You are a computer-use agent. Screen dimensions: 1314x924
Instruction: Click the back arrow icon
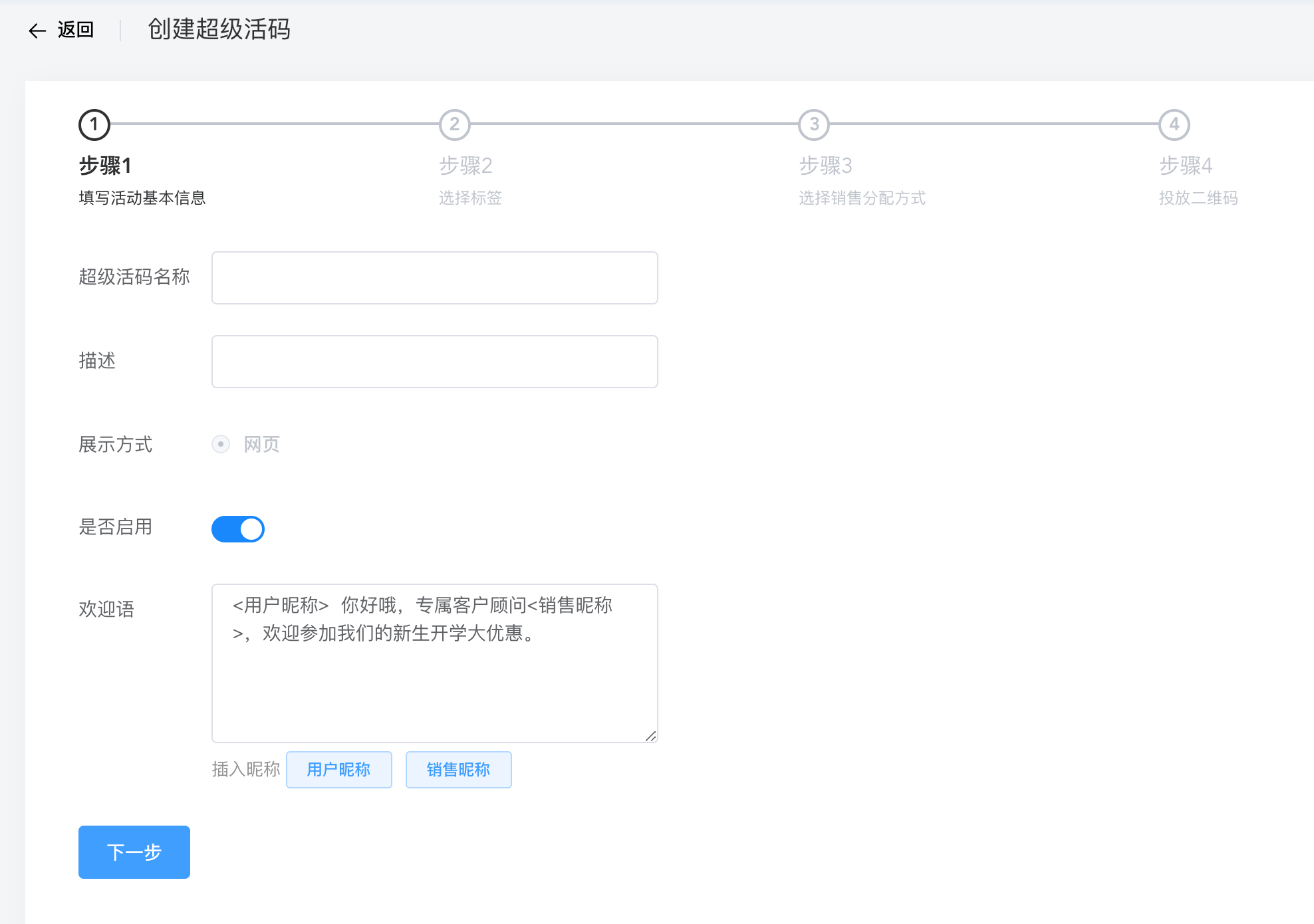(37, 31)
